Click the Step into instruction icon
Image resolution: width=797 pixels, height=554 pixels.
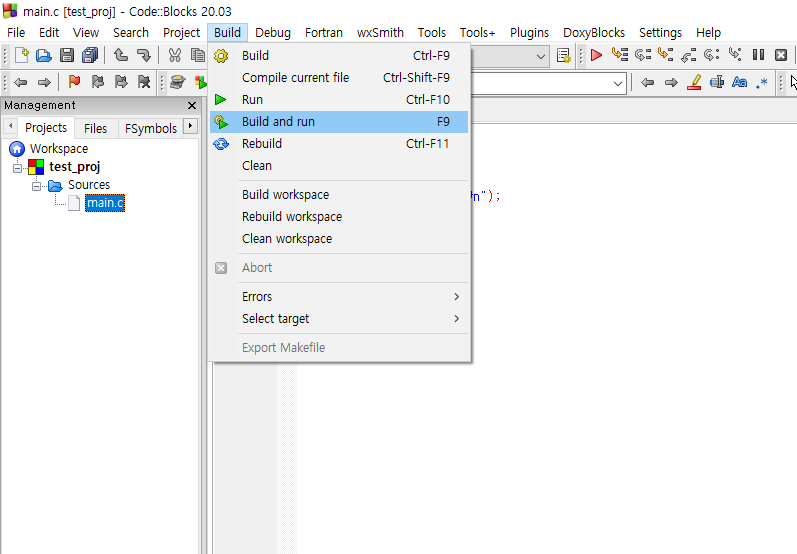(734, 54)
